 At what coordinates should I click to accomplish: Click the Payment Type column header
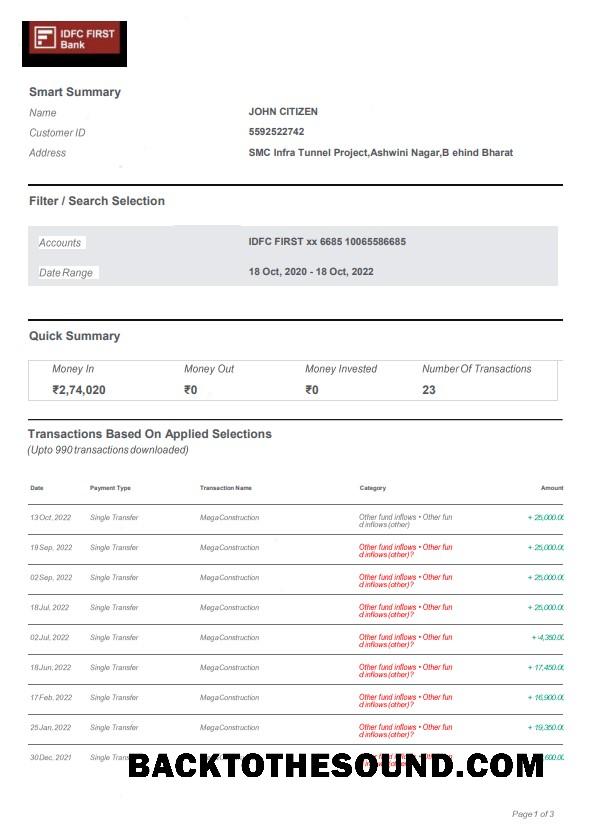pyautogui.click(x=110, y=488)
